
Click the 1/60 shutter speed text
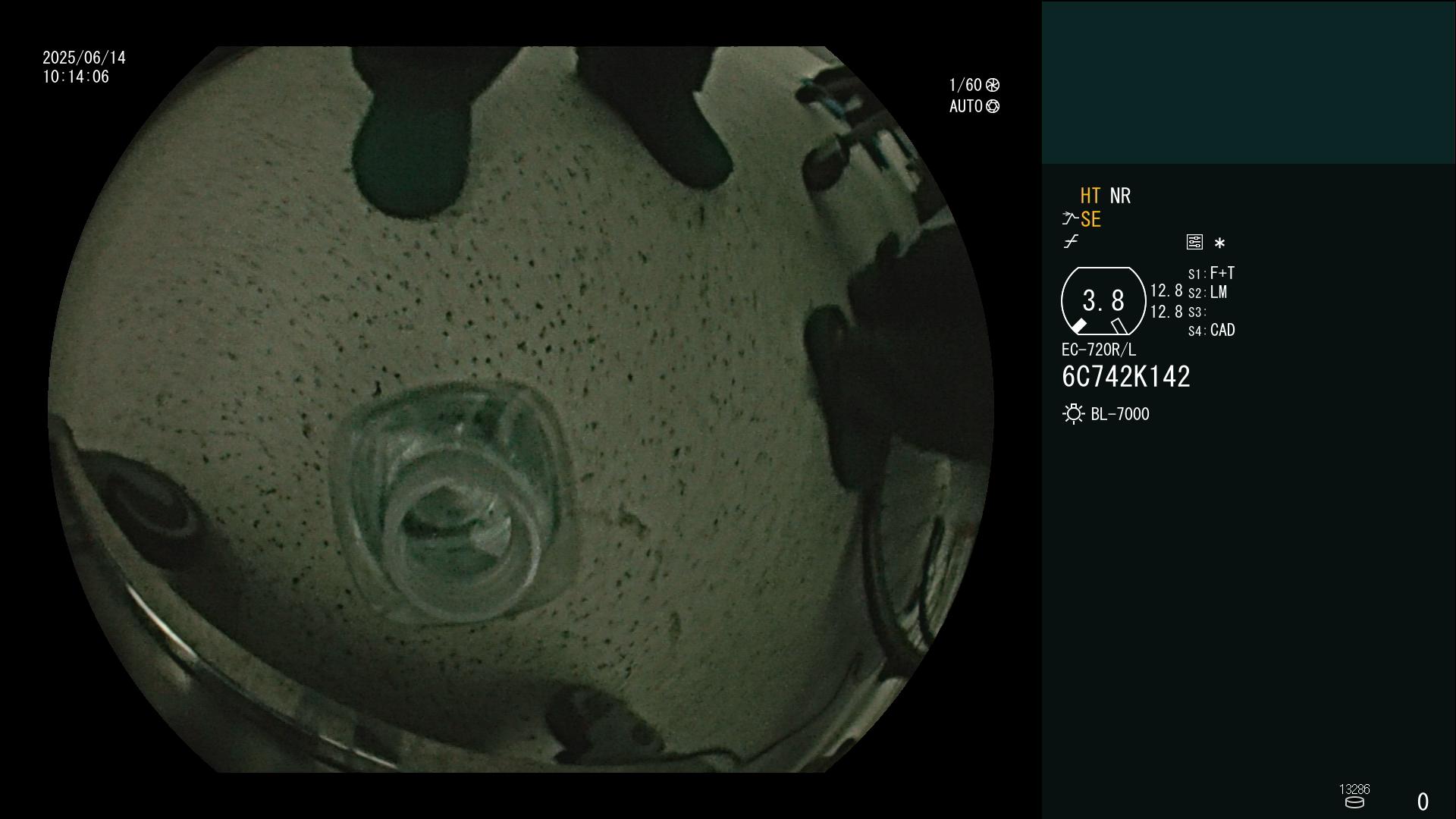(x=965, y=85)
